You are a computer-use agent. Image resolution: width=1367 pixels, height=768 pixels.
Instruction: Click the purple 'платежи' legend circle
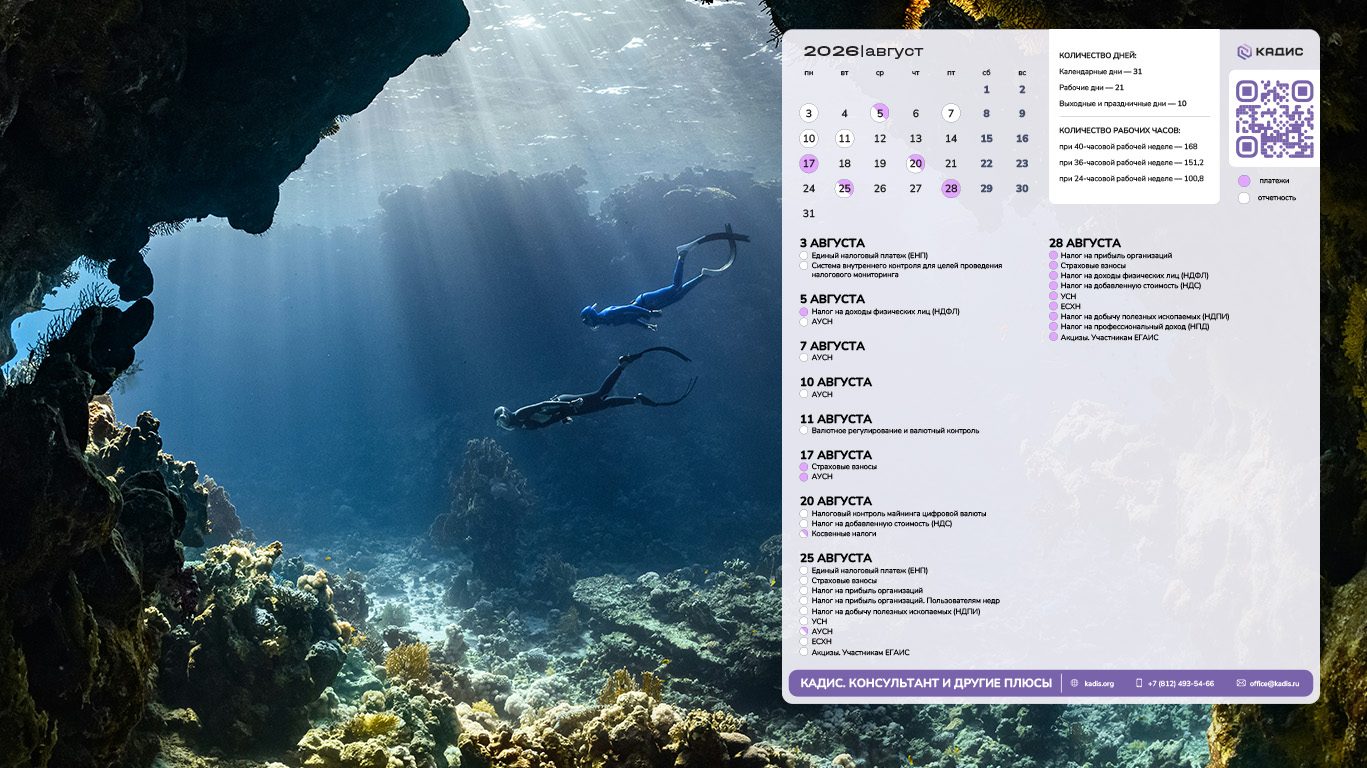[x=1244, y=181]
